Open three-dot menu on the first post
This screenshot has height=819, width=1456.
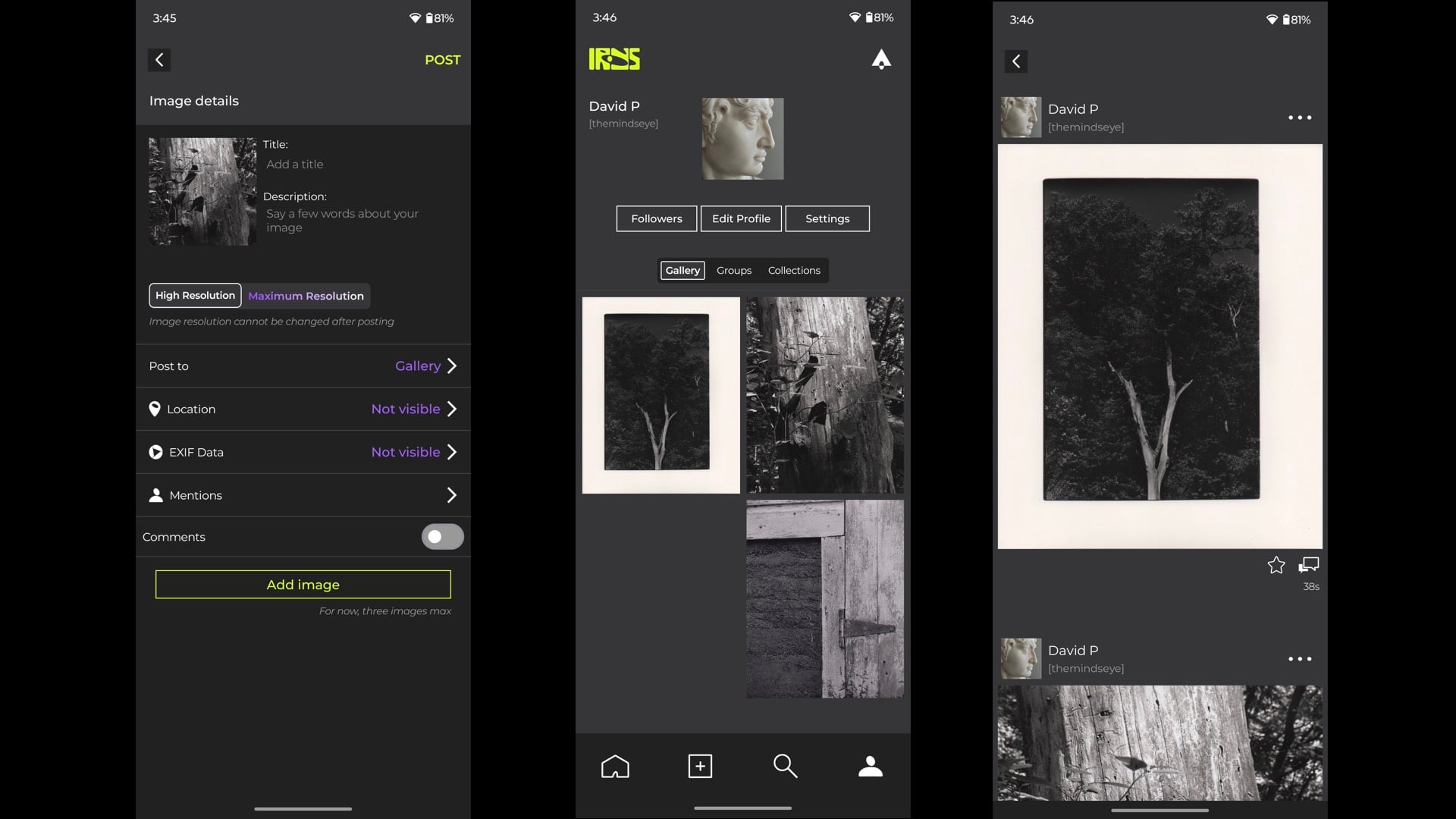[x=1300, y=118]
